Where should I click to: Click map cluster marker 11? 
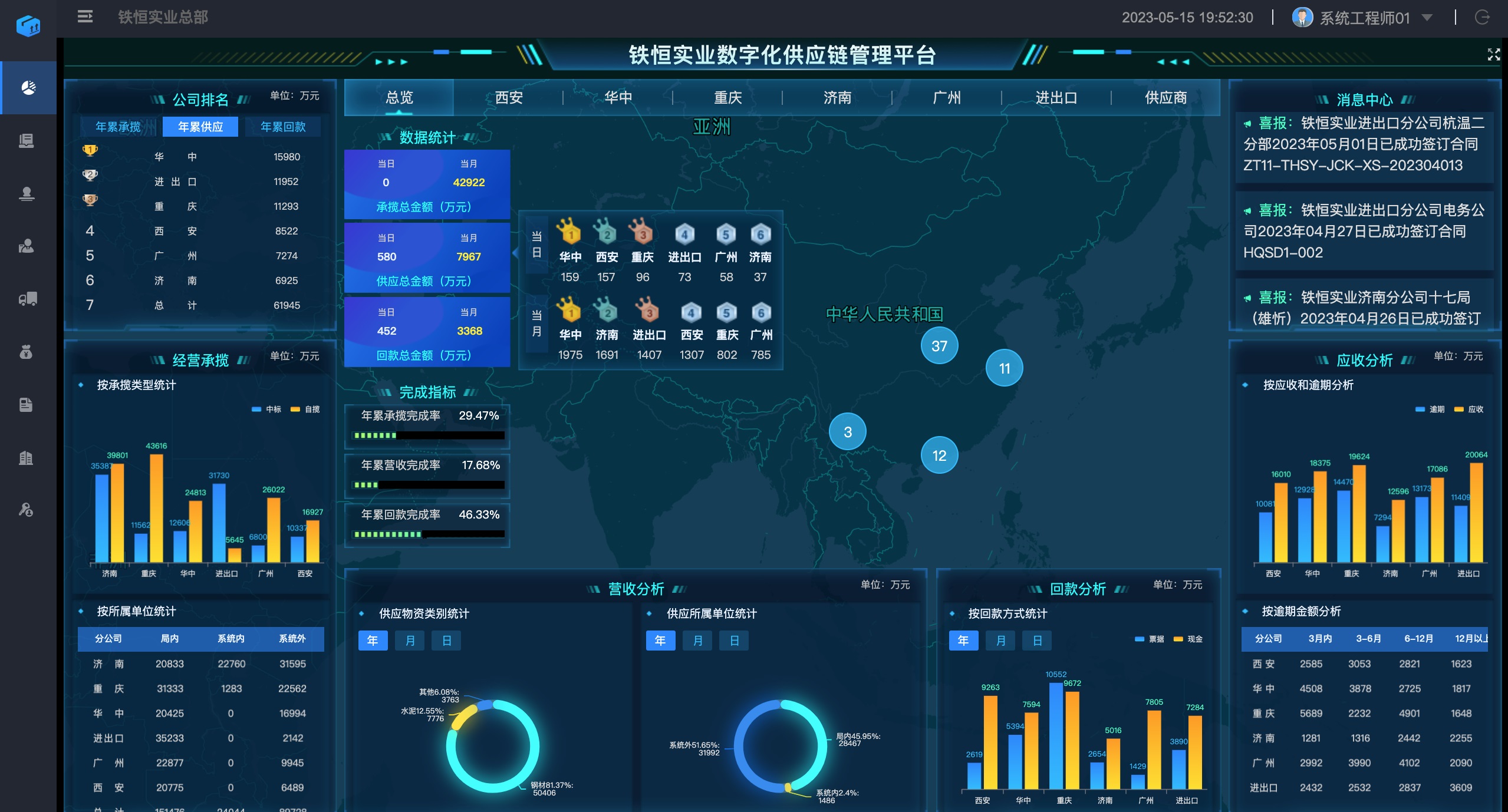1004,368
